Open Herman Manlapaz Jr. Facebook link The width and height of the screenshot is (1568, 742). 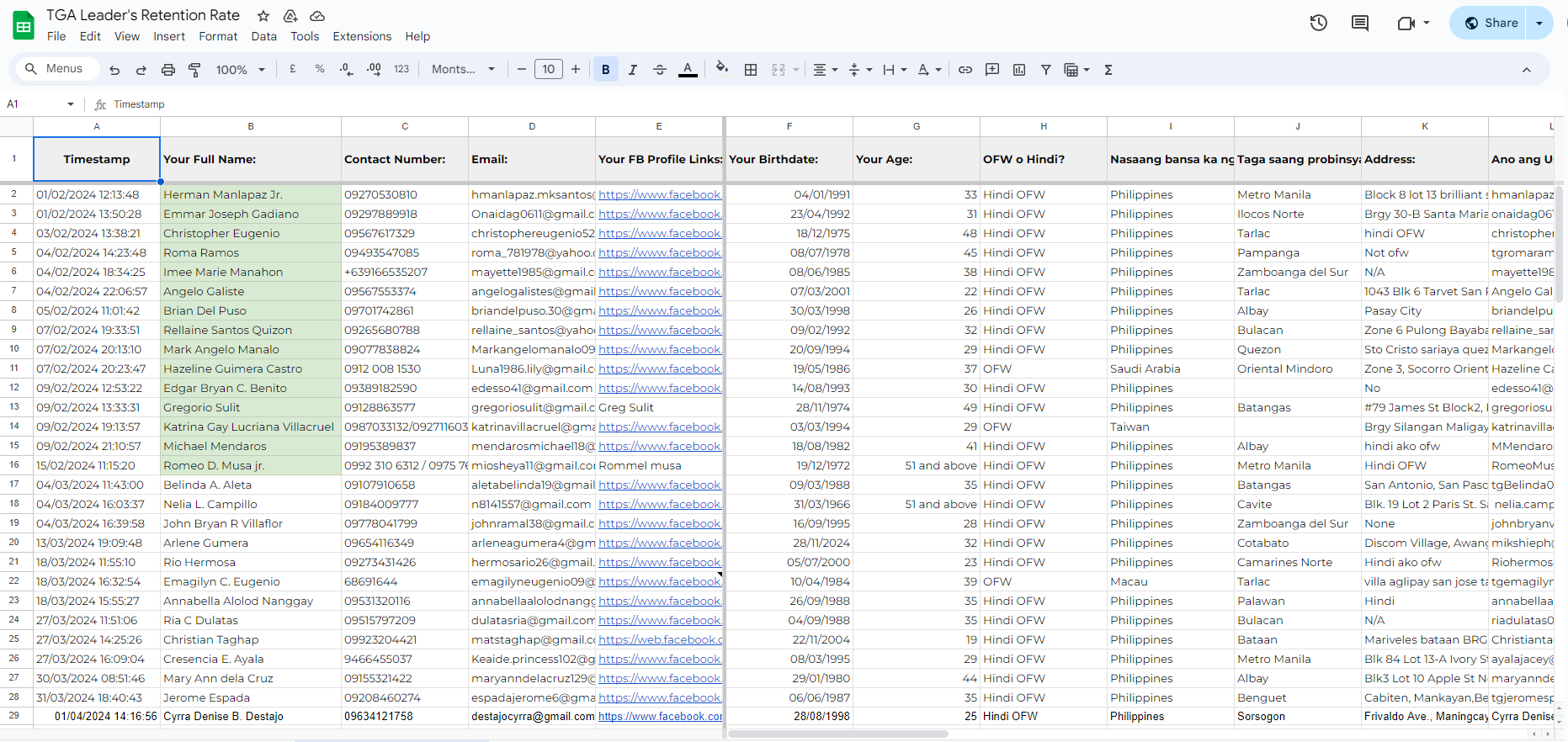coord(659,194)
